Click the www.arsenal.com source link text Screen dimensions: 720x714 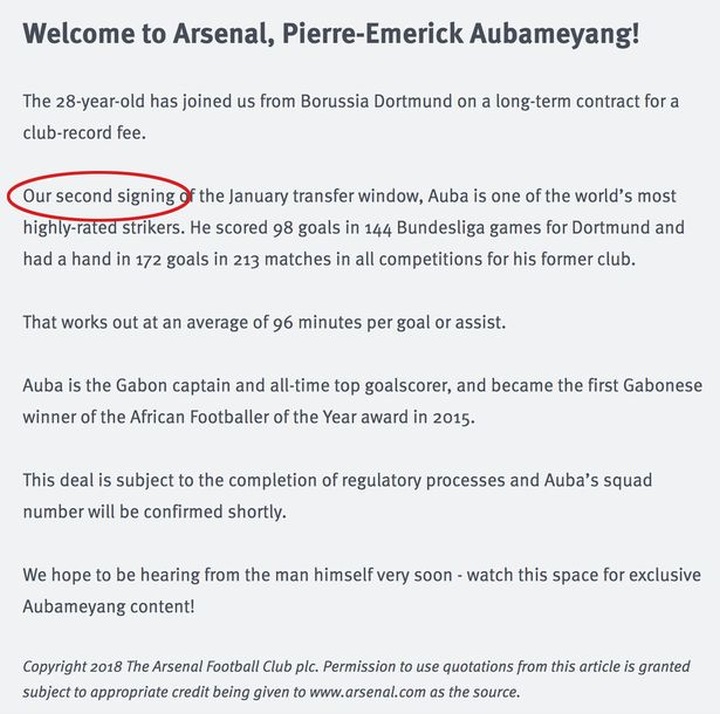point(367,692)
